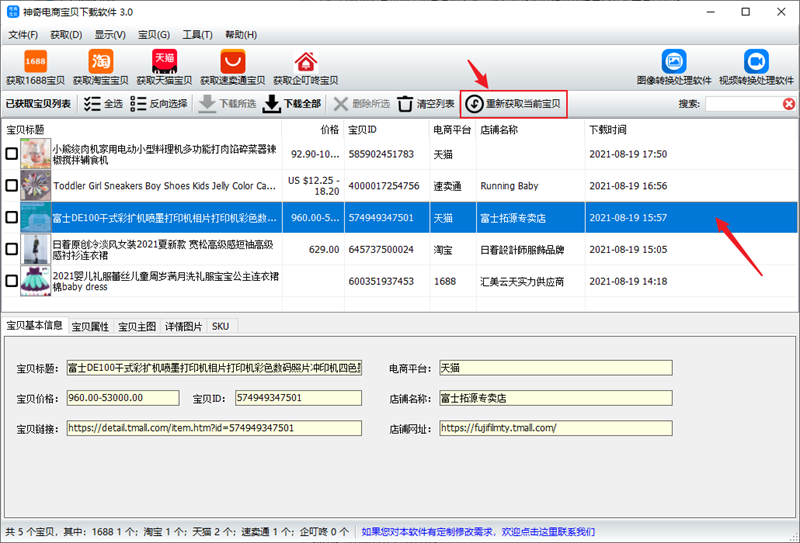The width and height of the screenshot is (800, 543).
Task: Switch to the 宝贝基本信息 tab
Action: tap(34, 325)
